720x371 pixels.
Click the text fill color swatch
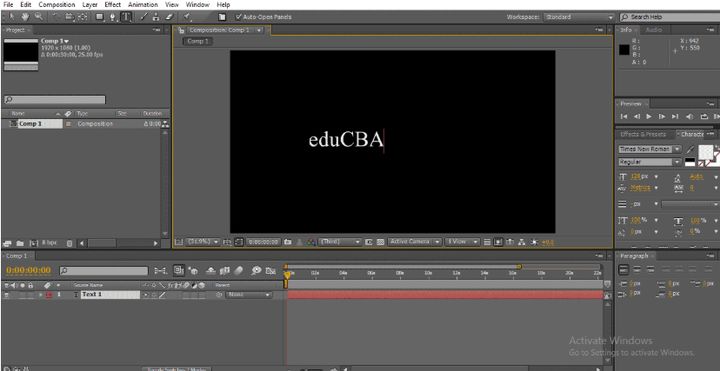(x=705, y=151)
